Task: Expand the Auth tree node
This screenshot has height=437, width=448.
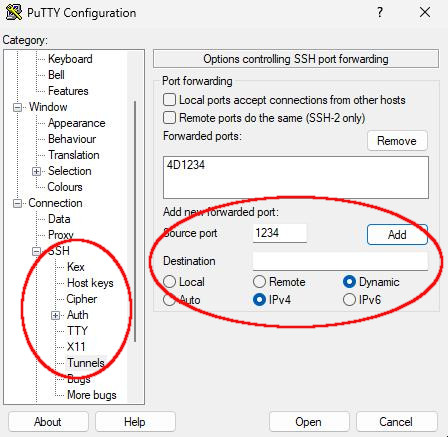Action: pyautogui.click(x=55, y=315)
